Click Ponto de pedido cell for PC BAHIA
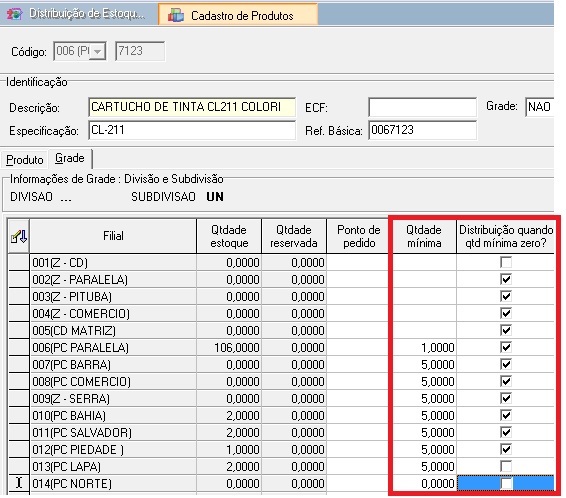The height and width of the screenshot is (498, 566). [x=358, y=415]
